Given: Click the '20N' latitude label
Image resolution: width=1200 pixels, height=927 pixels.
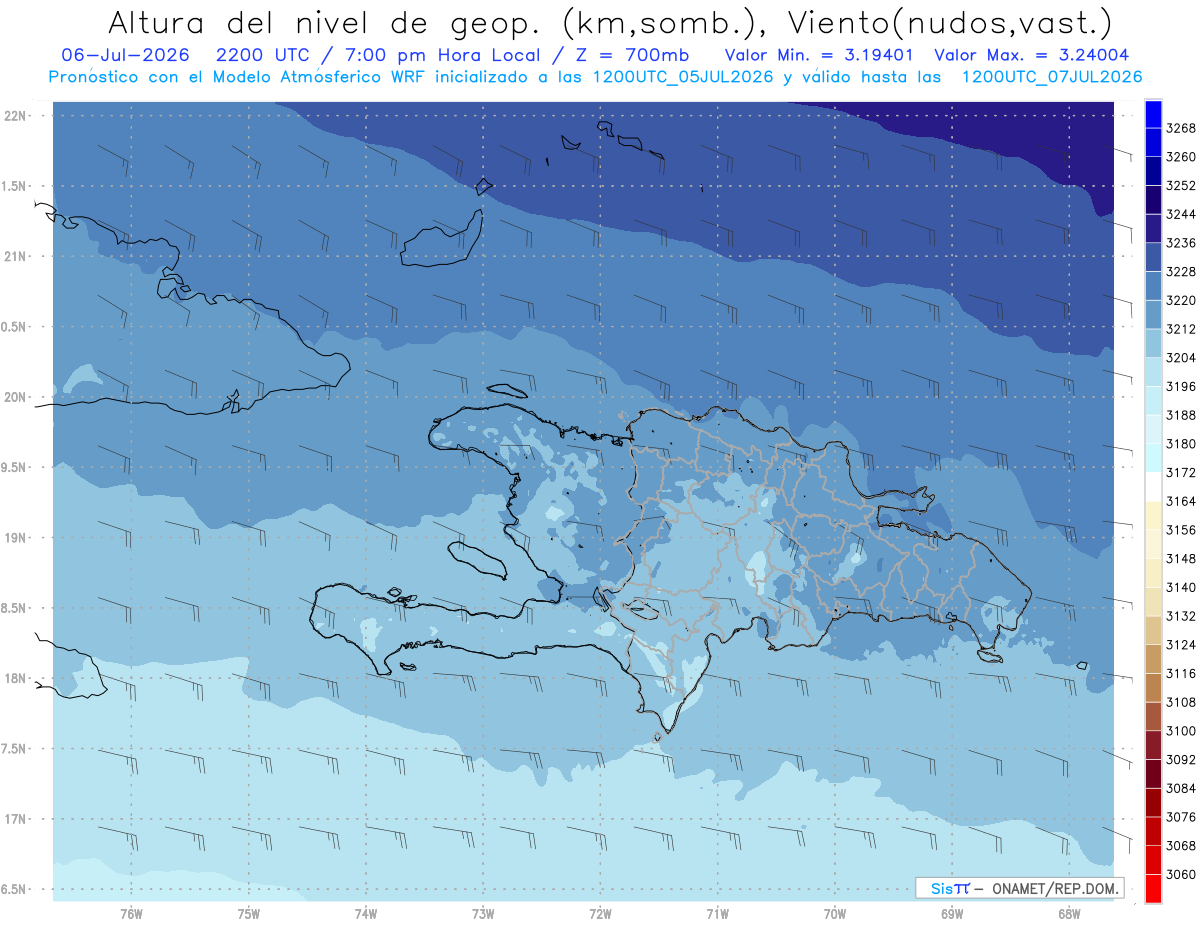Looking at the screenshot, I should coord(15,397).
